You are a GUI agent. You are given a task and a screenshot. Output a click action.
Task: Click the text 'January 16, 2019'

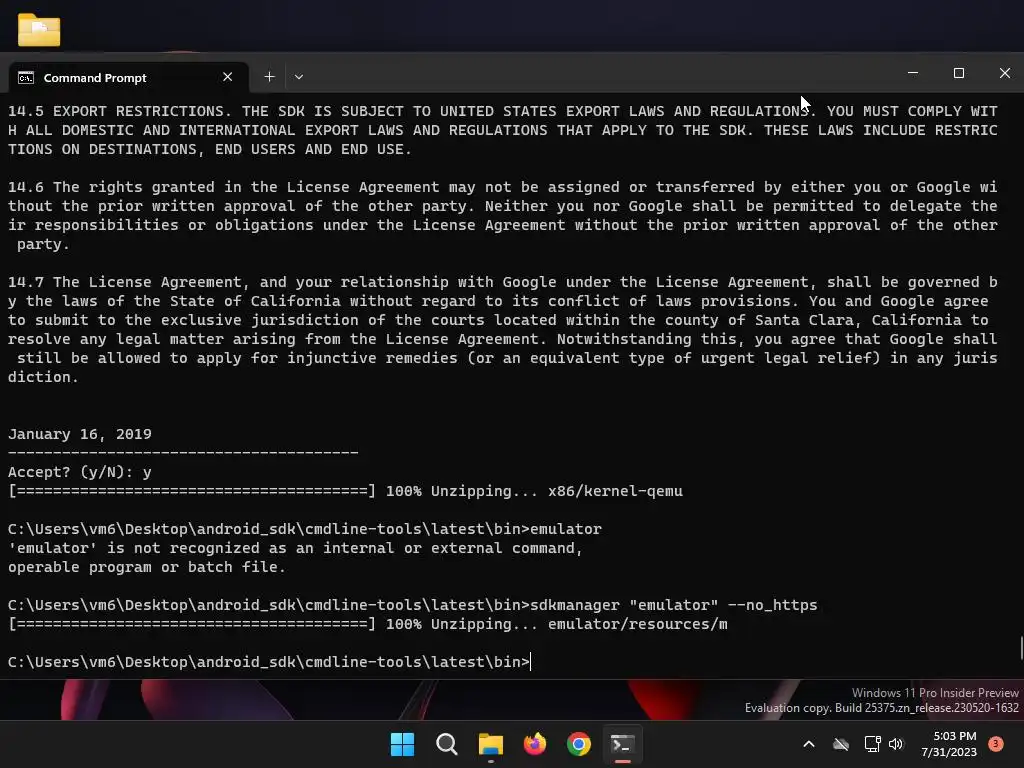(80, 434)
